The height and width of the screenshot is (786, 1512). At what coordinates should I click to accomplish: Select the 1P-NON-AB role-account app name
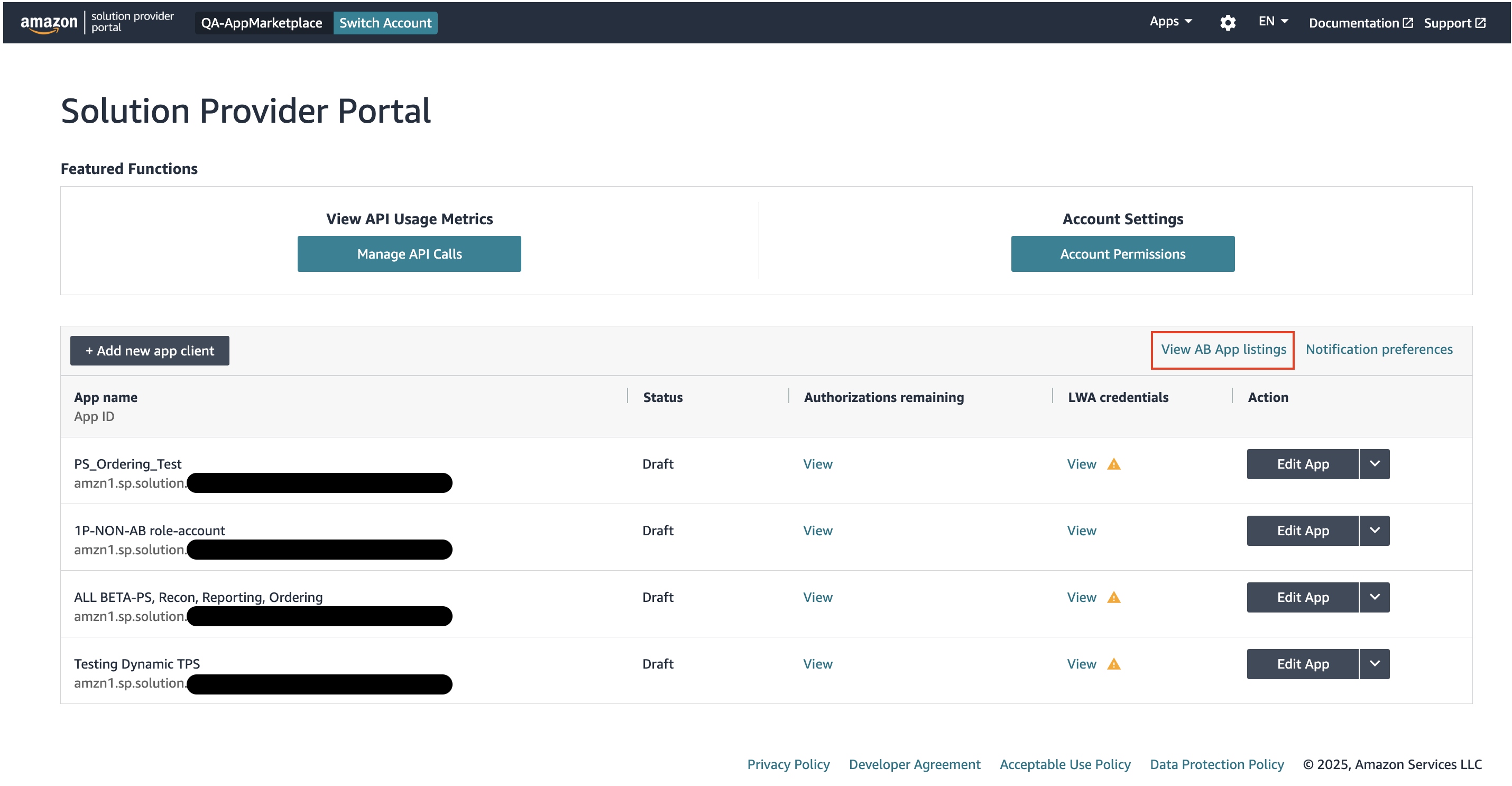pyautogui.click(x=150, y=531)
